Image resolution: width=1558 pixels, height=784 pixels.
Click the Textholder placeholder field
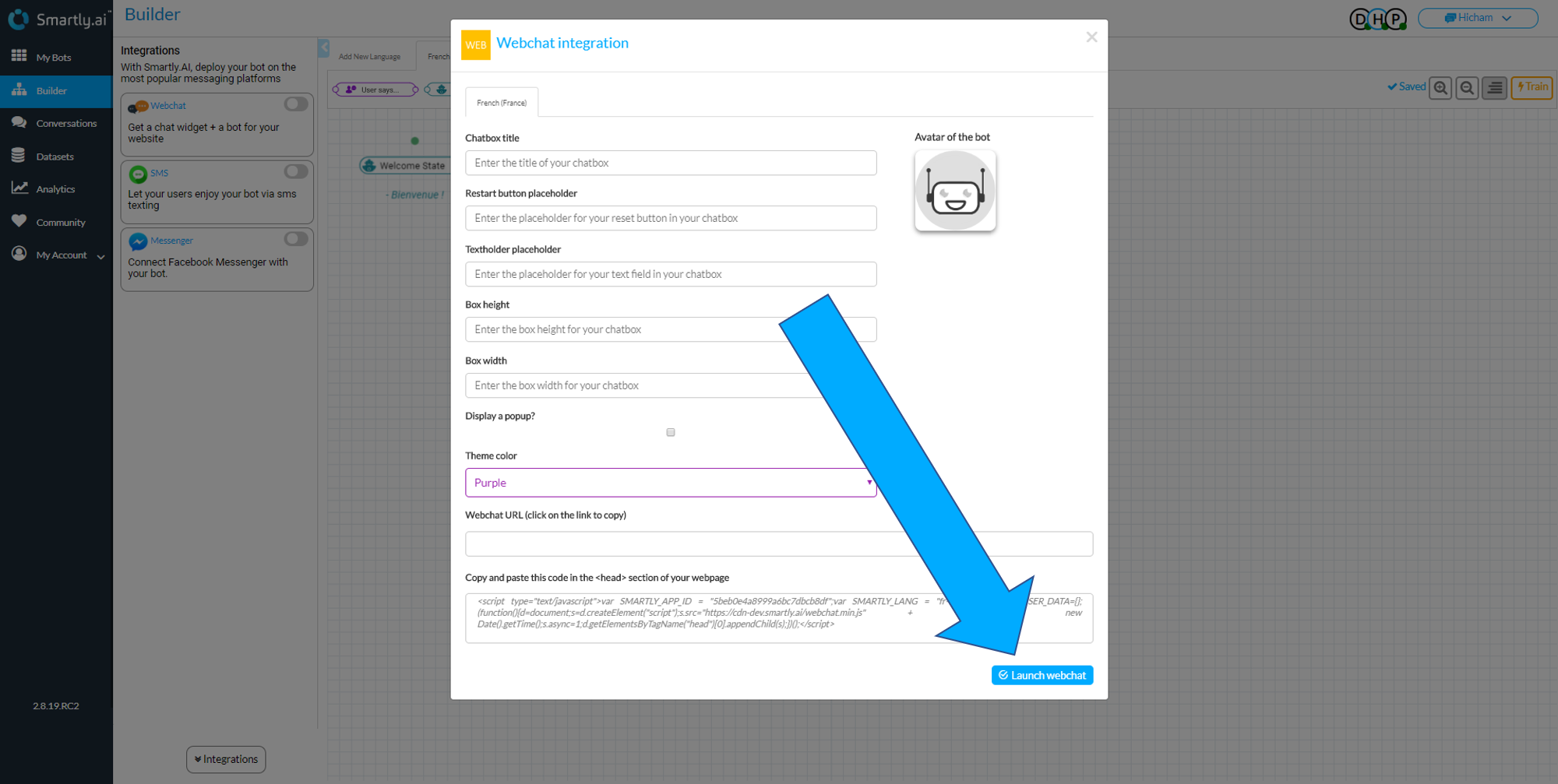point(671,274)
